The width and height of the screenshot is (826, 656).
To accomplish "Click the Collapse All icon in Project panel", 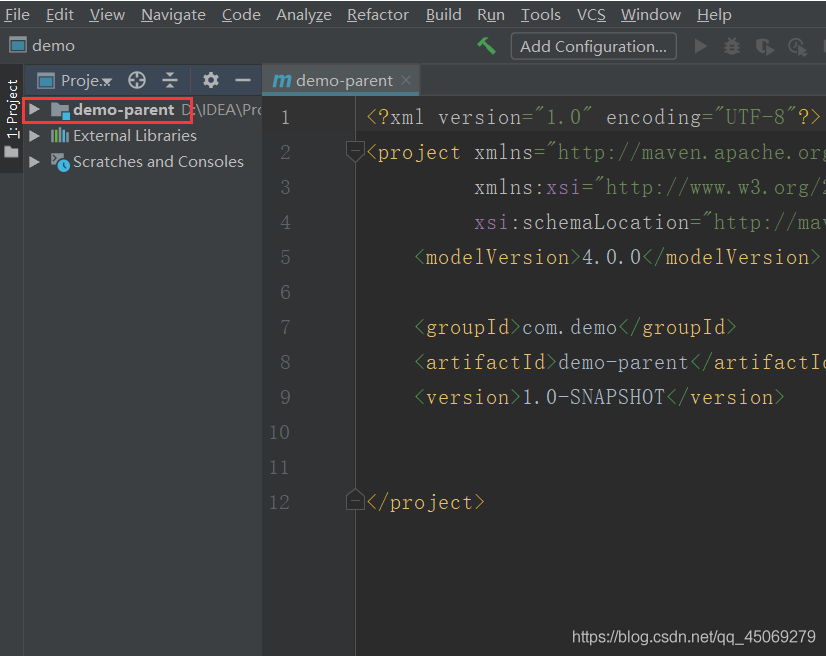I will [169, 81].
